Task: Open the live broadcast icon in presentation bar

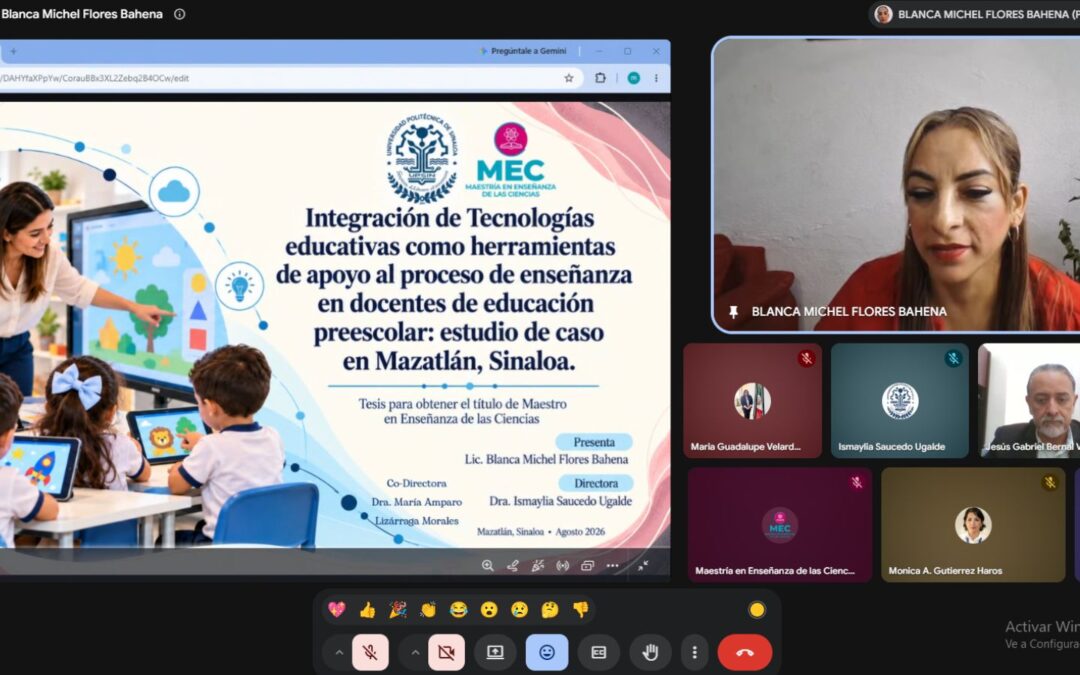Action: click(x=563, y=565)
